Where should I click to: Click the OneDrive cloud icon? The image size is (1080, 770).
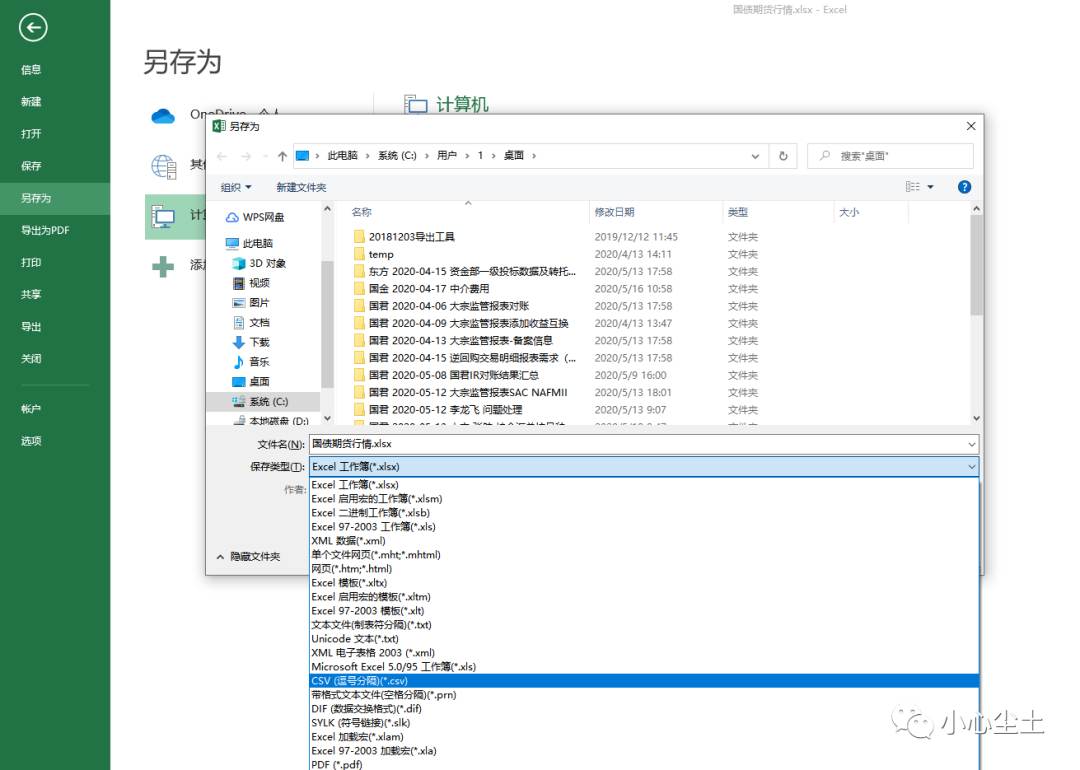(x=163, y=116)
